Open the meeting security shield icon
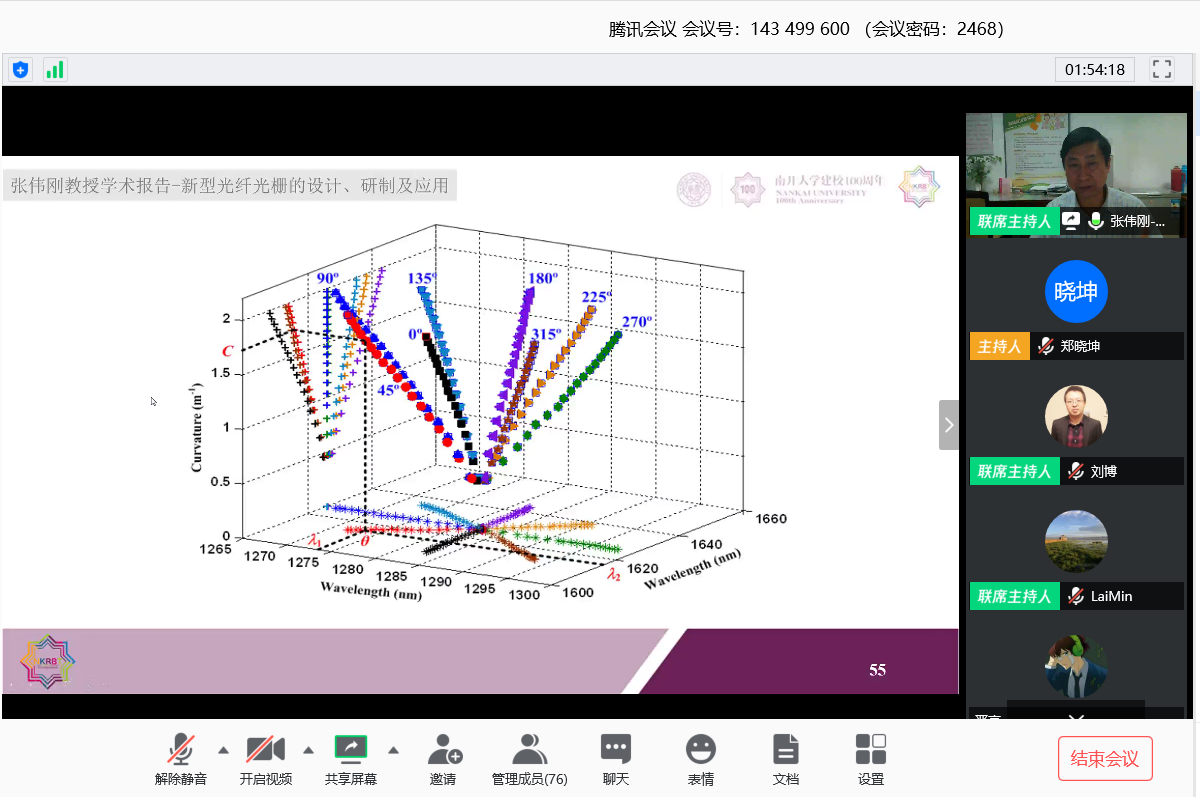The width and height of the screenshot is (1200, 797). 20,70
